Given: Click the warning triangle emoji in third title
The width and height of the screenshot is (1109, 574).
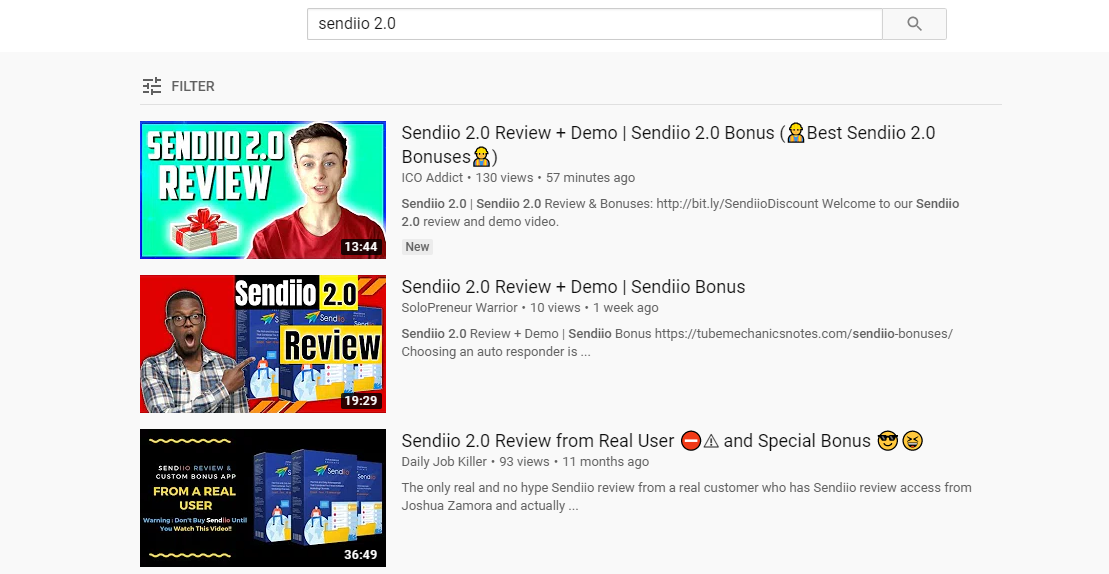Looking at the screenshot, I should [711, 441].
